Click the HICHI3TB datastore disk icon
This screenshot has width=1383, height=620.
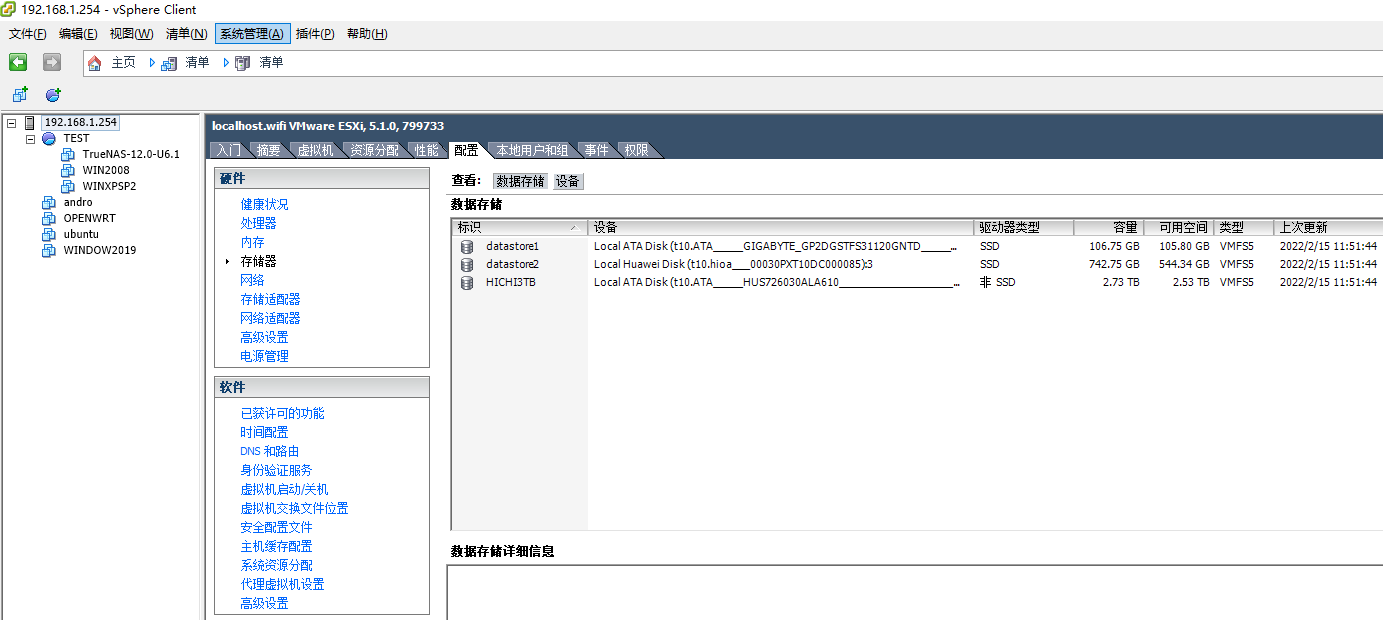pos(466,282)
